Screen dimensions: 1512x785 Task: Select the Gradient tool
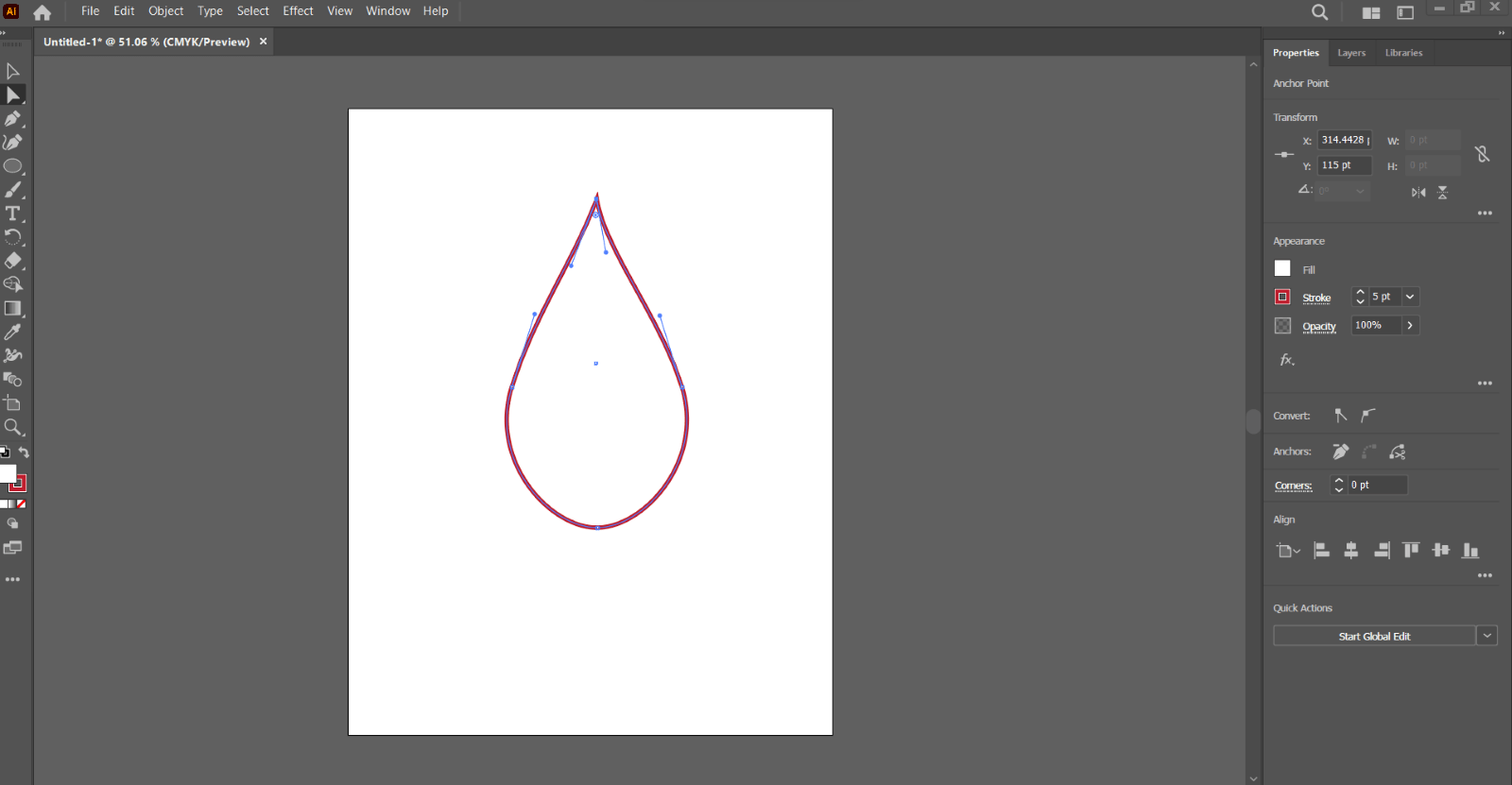coord(13,308)
